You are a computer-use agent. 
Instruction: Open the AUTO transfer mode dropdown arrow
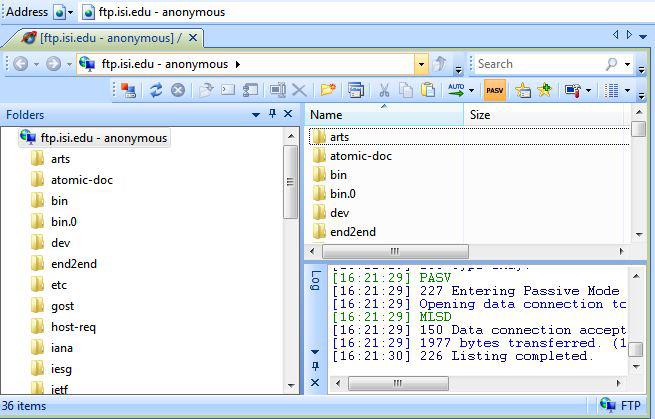[471, 90]
